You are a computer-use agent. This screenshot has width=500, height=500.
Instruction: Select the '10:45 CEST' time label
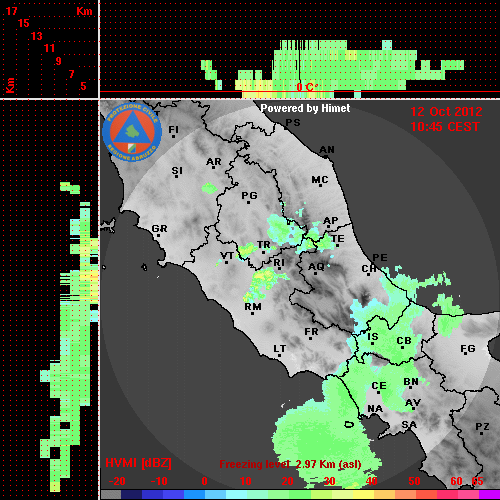click(445, 127)
